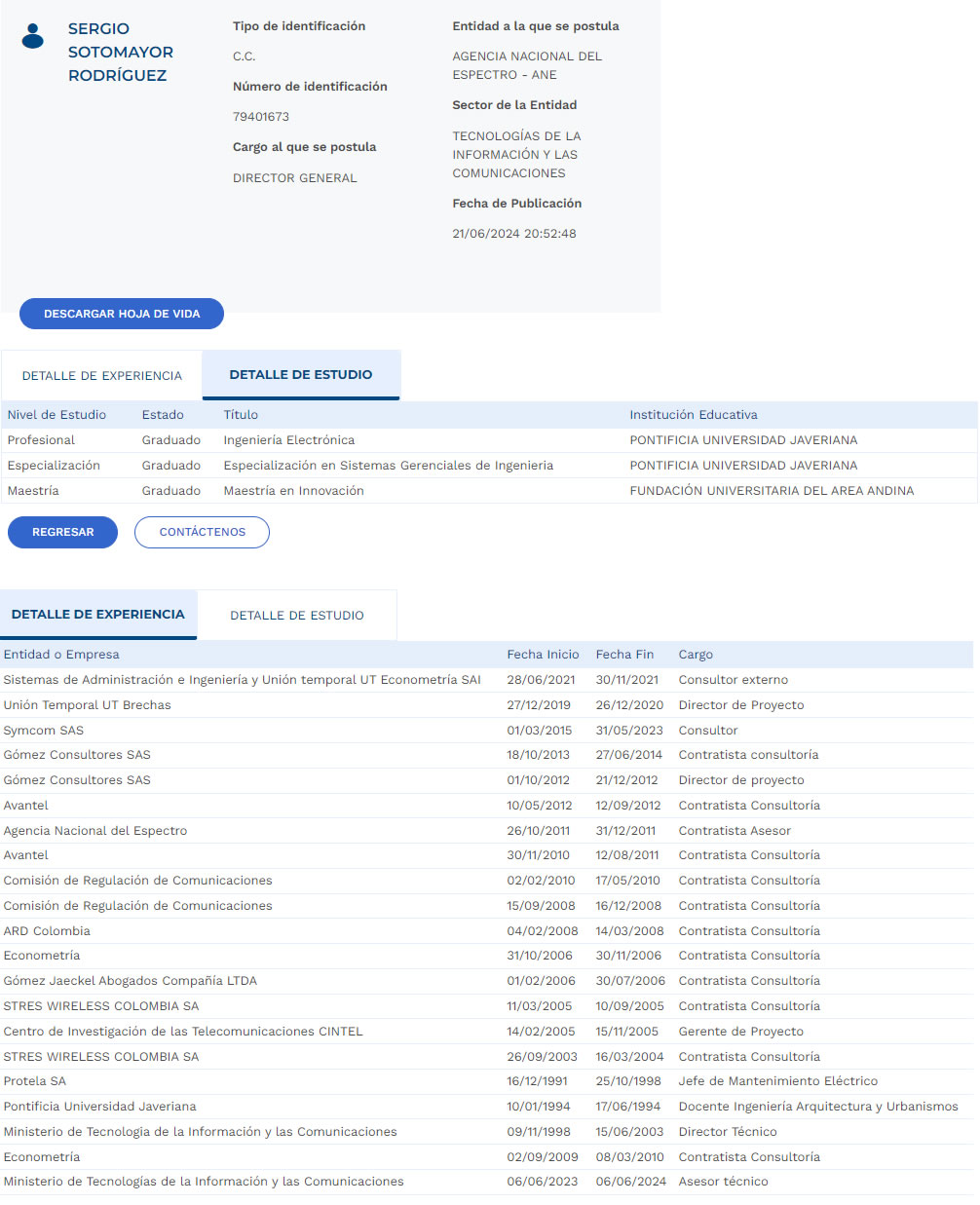Select Centro de Investigación de las Telecomunicaciones CINTEL
The height and width of the screenshot is (1205, 980).
tap(183, 1032)
